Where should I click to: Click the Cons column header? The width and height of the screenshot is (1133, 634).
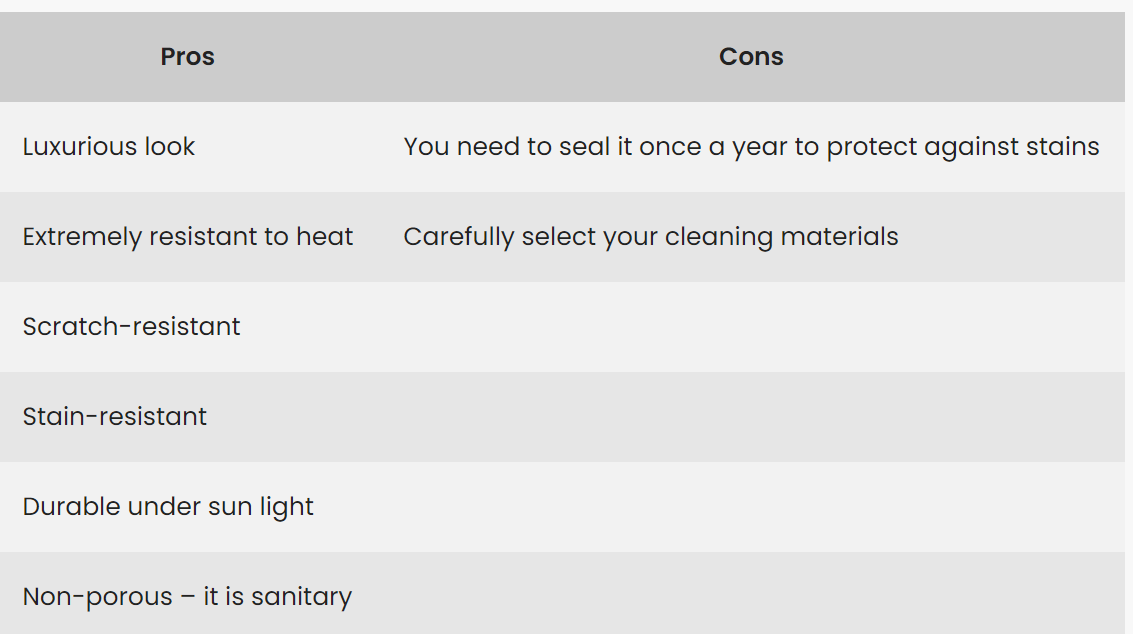pyautogui.click(x=751, y=57)
